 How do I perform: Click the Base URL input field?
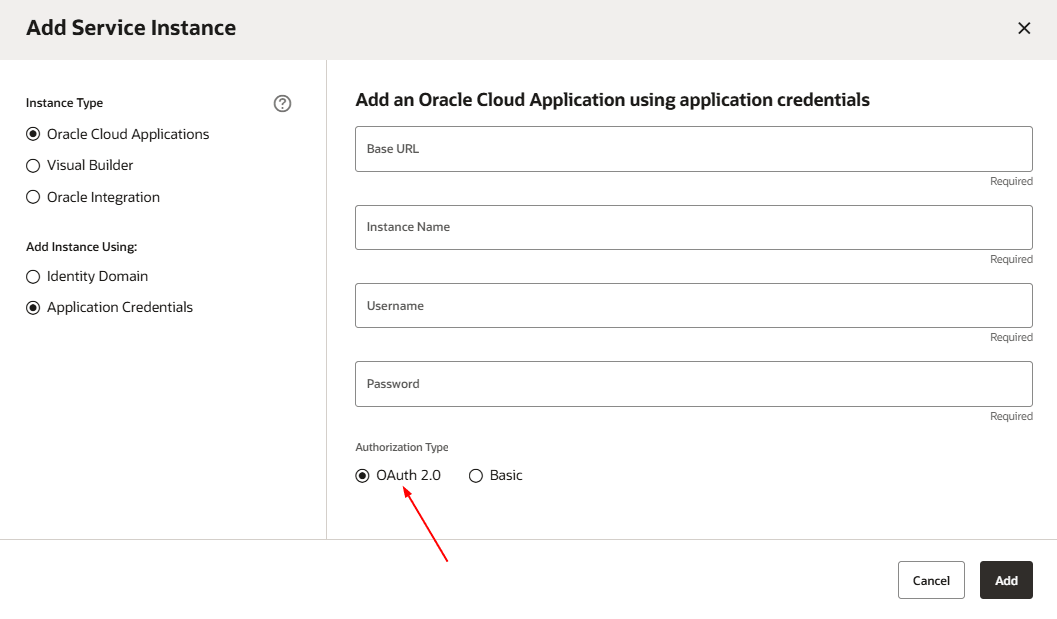coord(693,148)
